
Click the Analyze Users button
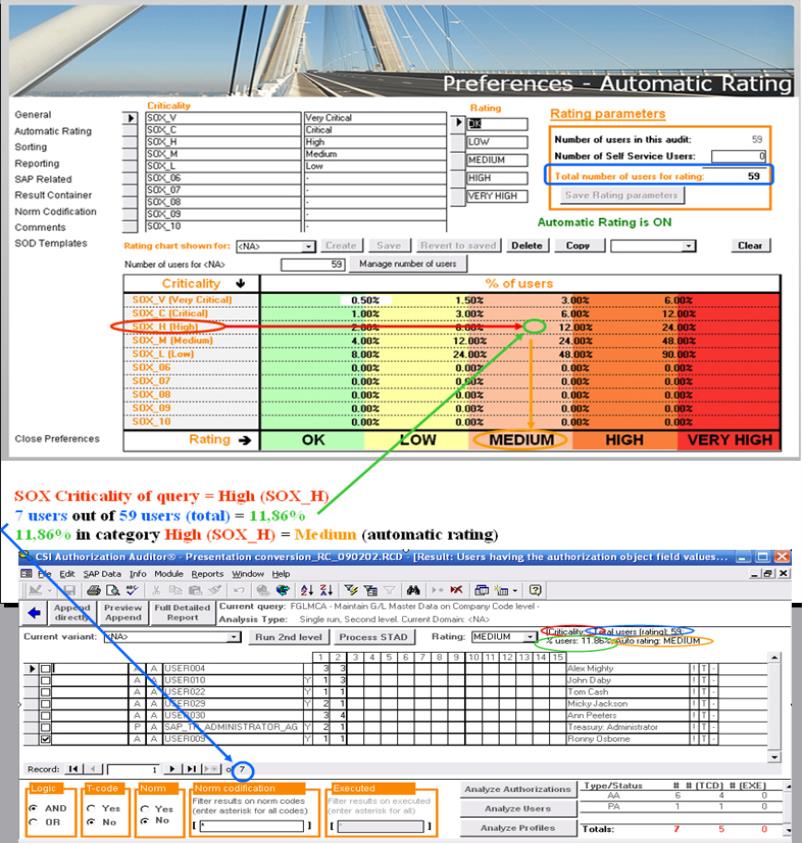click(x=518, y=809)
